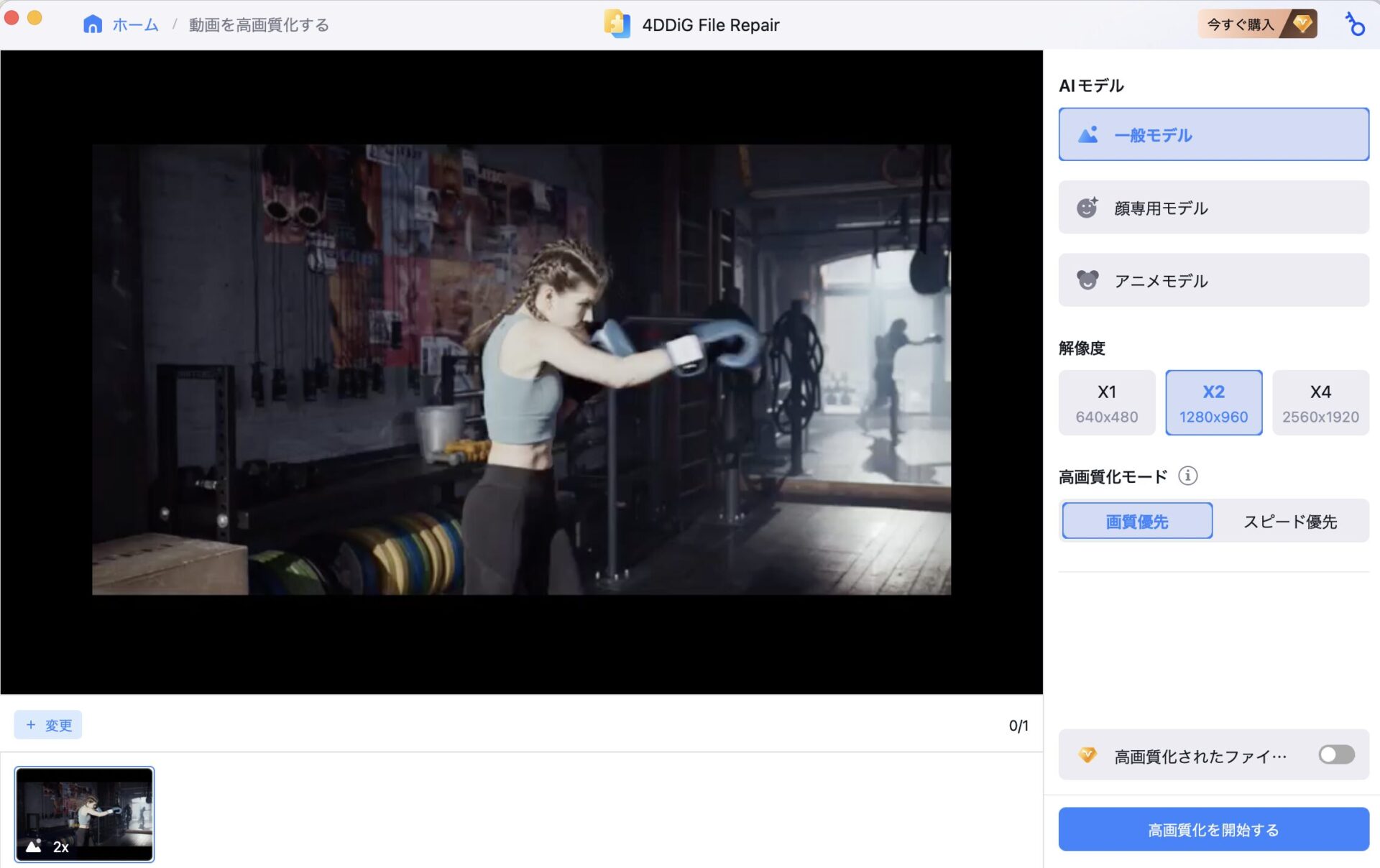Switch to 画質優先 quality priority mode

point(1137,521)
